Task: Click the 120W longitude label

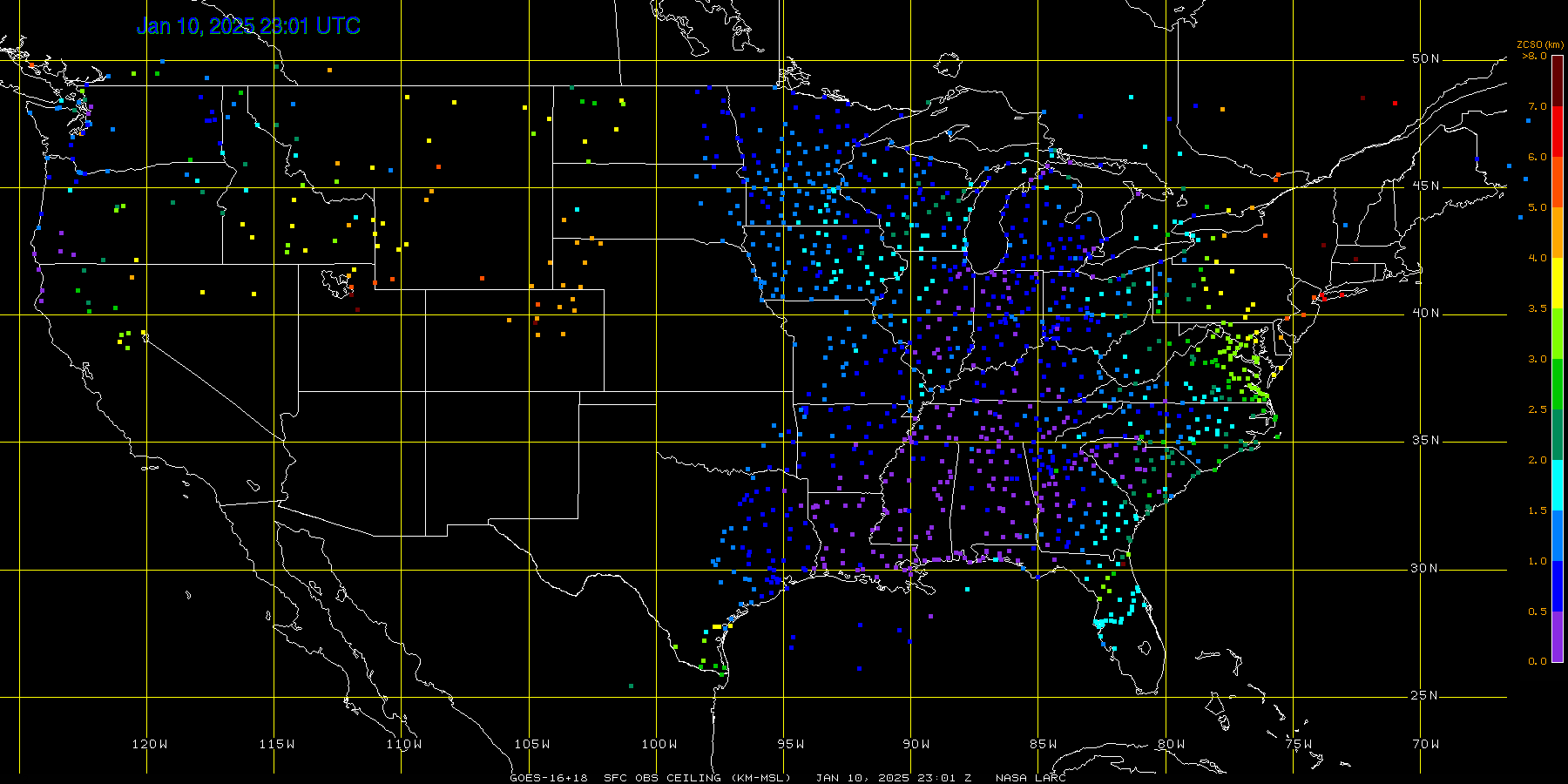Action: point(150,744)
